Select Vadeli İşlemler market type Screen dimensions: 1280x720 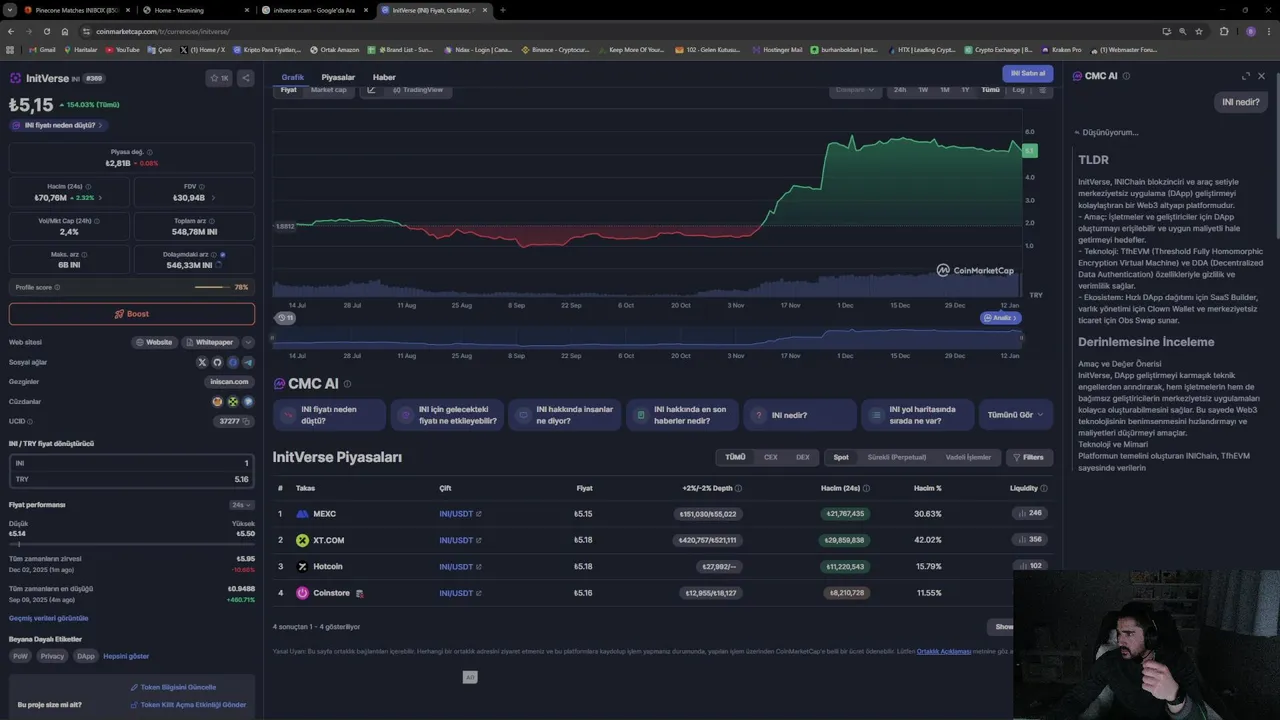click(968, 457)
